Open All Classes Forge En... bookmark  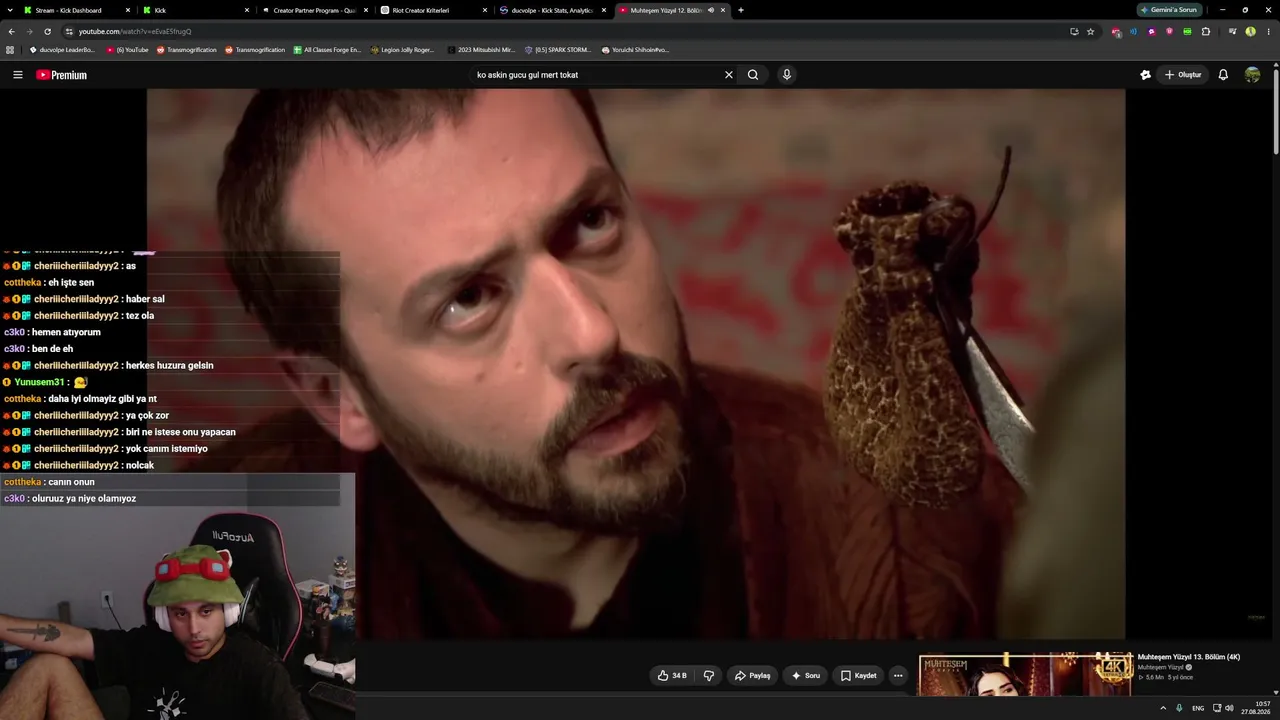point(327,49)
